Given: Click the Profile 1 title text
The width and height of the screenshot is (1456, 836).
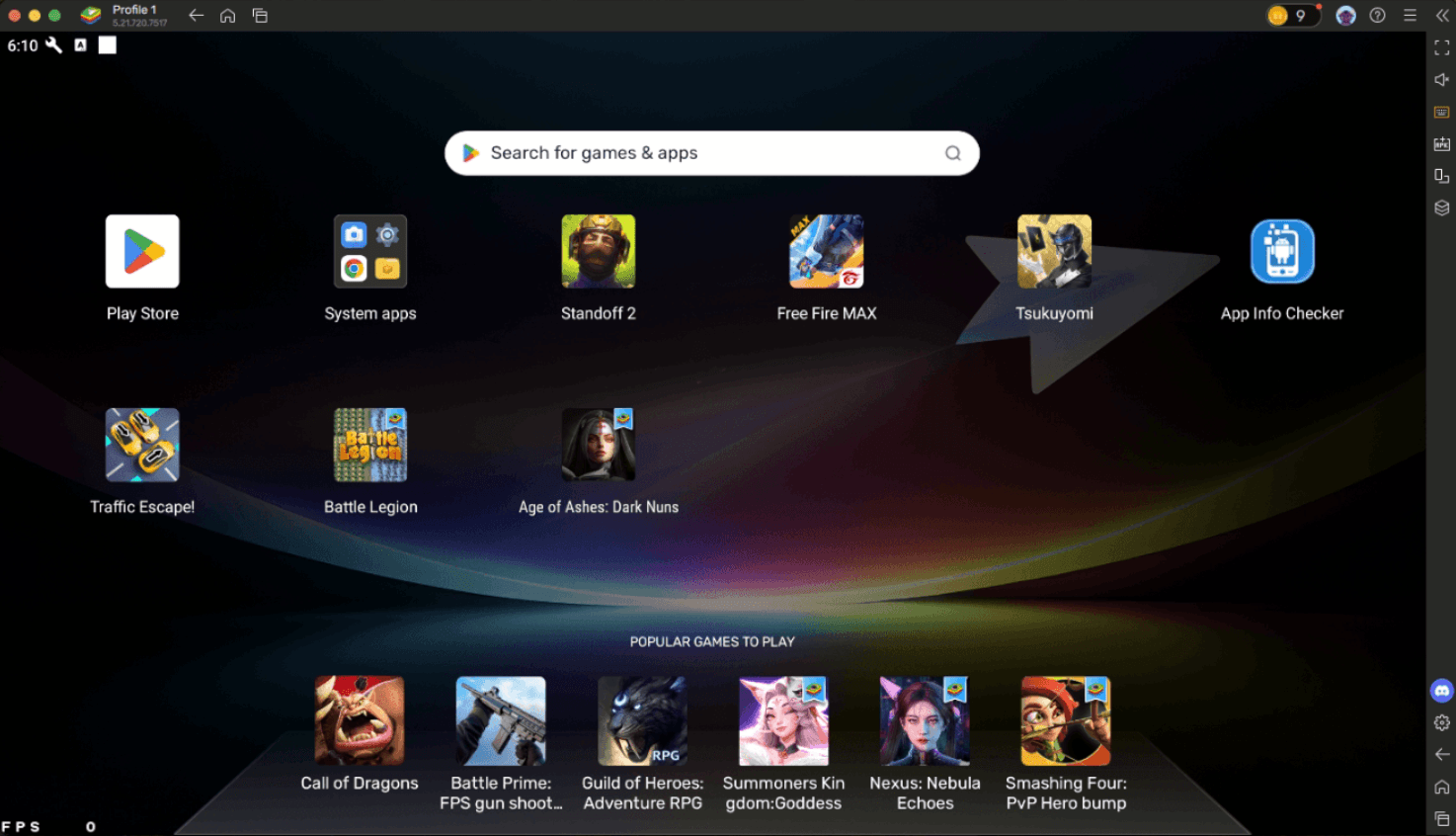Looking at the screenshot, I should coord(134,10).
